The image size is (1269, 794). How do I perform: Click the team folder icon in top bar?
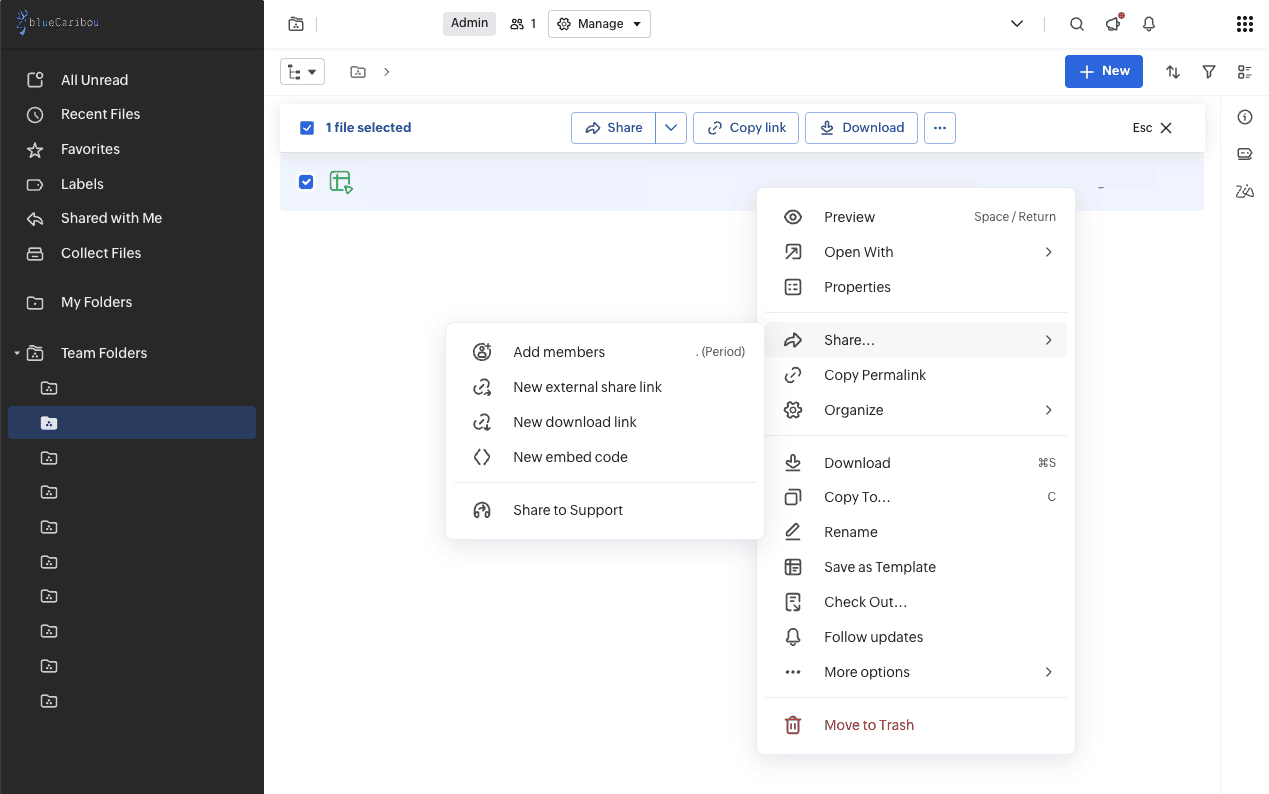pyautogui.click(x=295, y=24)
